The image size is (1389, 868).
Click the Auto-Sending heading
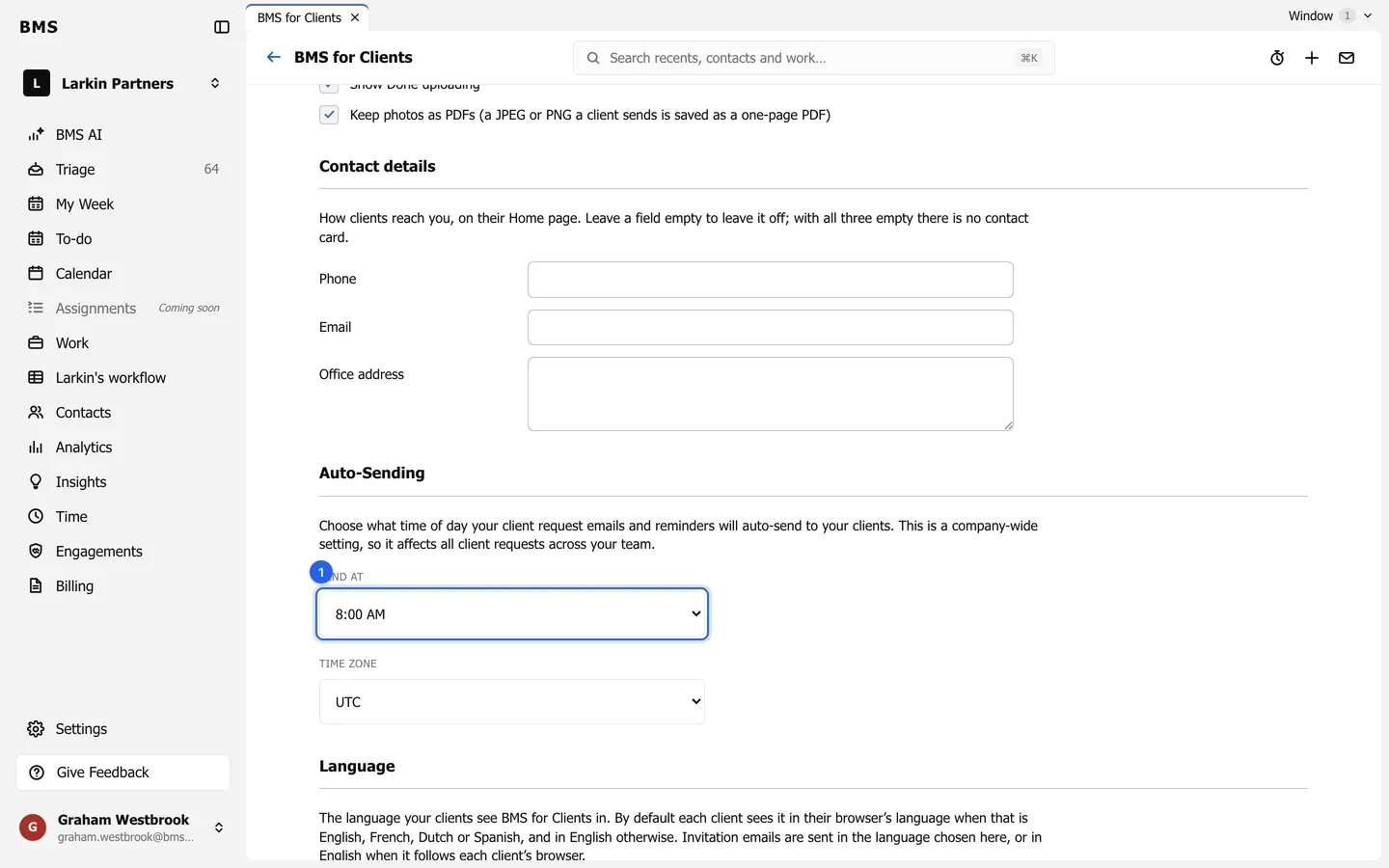[372, 474]
